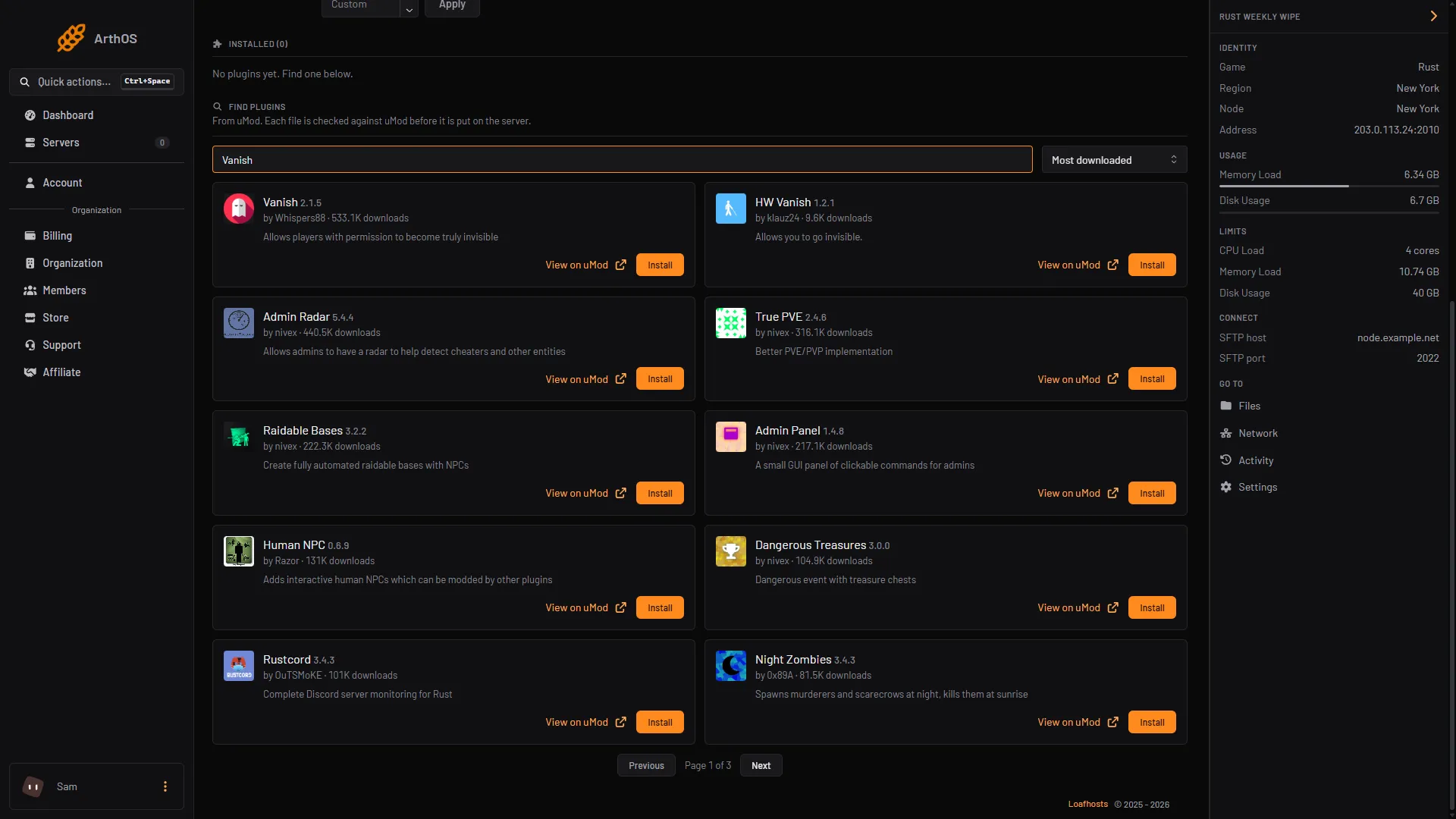Install the HW Vanish plugin
The height and width of the screenshot is (819, 1456).
[x=1152, y=265]
